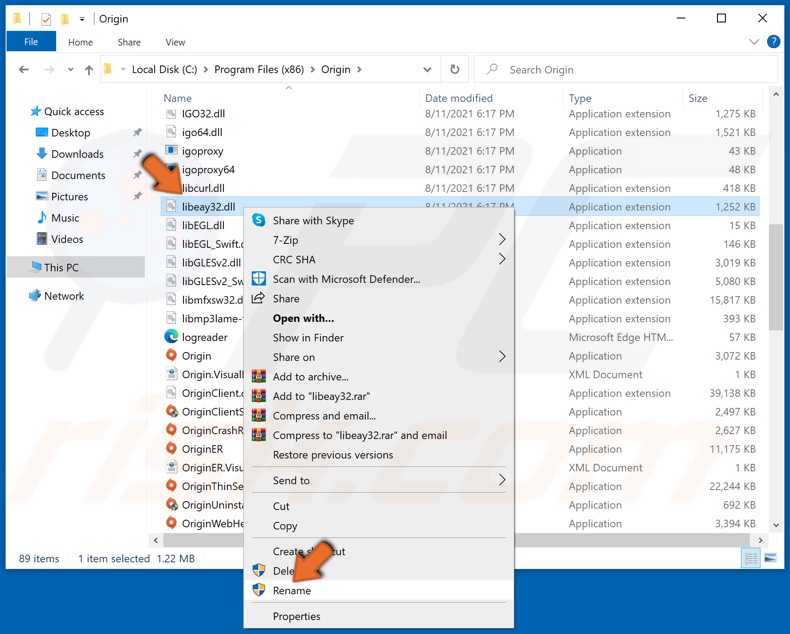Open Documents in the sidebar
This screenshot has width=790, height=634.
click(x=78, y=175)
